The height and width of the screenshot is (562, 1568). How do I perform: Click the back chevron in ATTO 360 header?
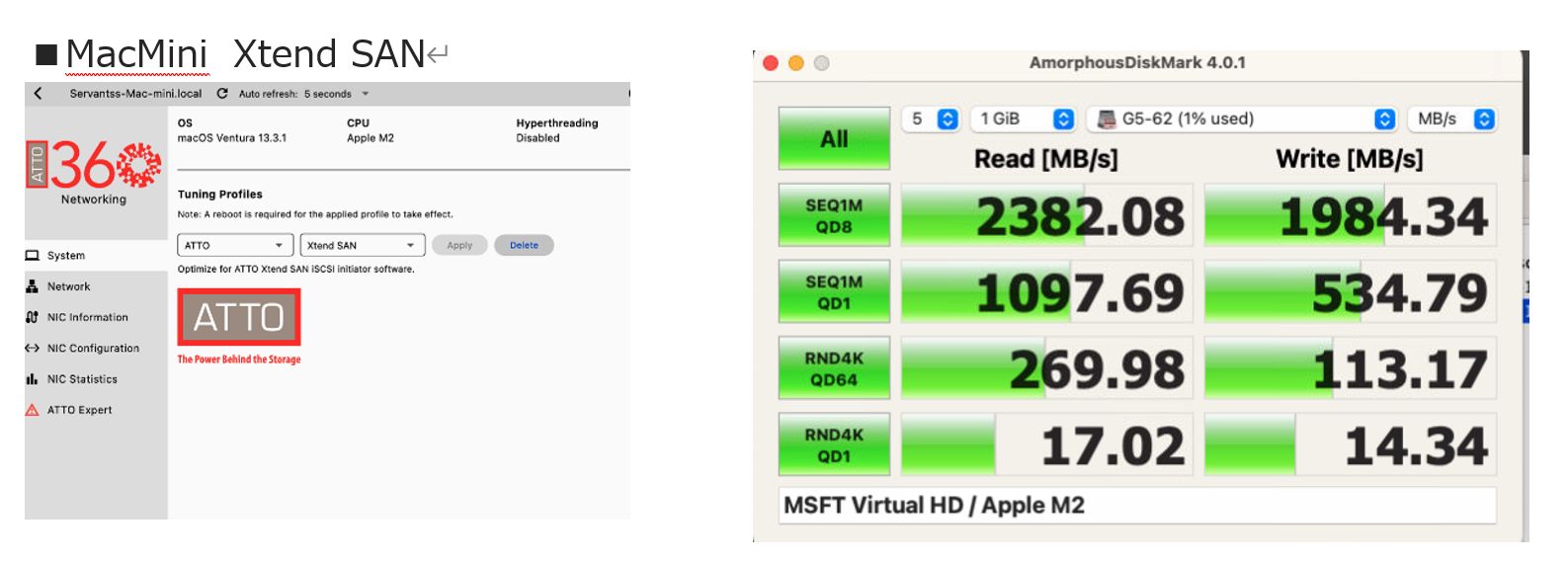38,94
